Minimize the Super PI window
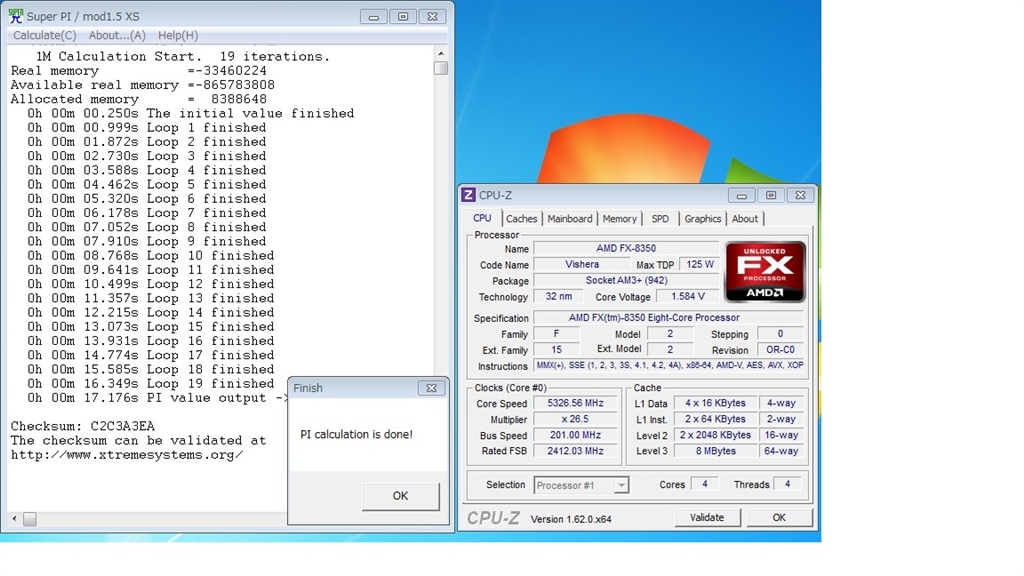 tap(374, 16)
